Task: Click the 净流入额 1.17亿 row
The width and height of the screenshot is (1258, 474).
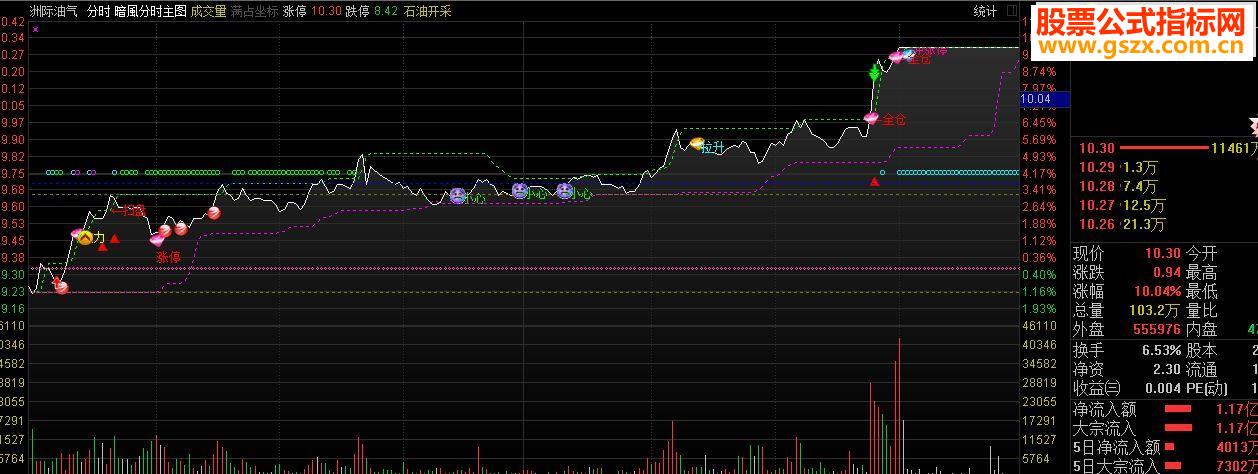Action: click(1164, 409)
